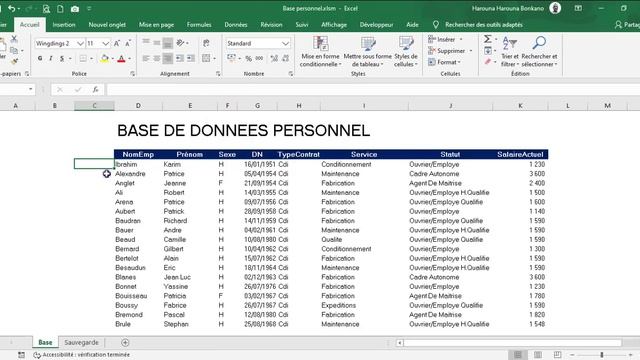
Task: Click the Cut scissors icon
Action: pyautogui.click(x=14, y=39)
